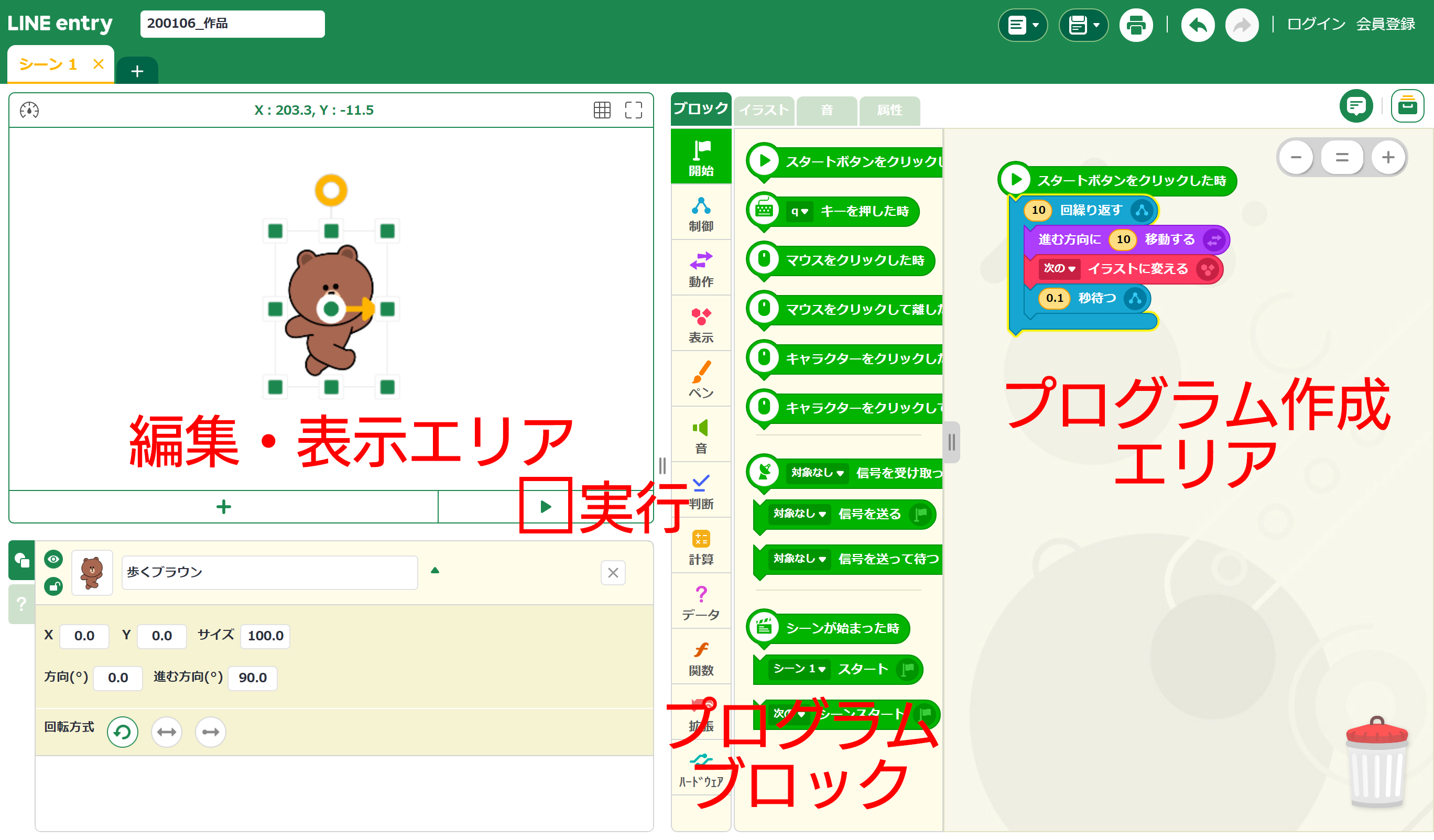
Task: Click the print icon in the header
Action: pos(1136,24)
